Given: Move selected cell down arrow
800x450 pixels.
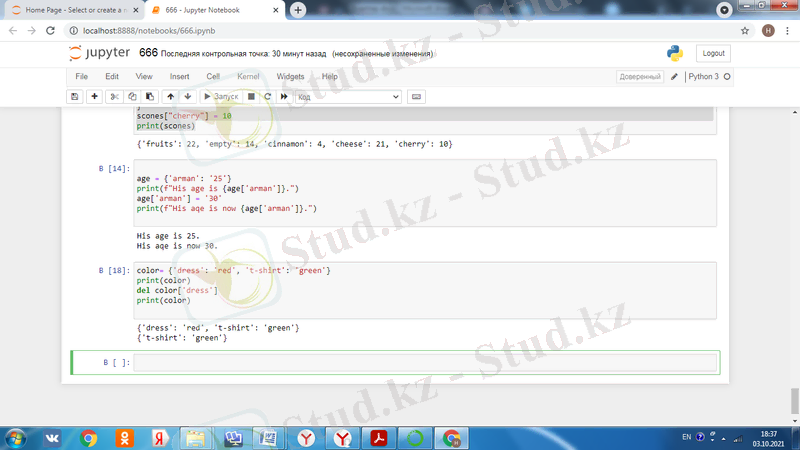Looking at the screenshot, I should (x=188, y=96).
